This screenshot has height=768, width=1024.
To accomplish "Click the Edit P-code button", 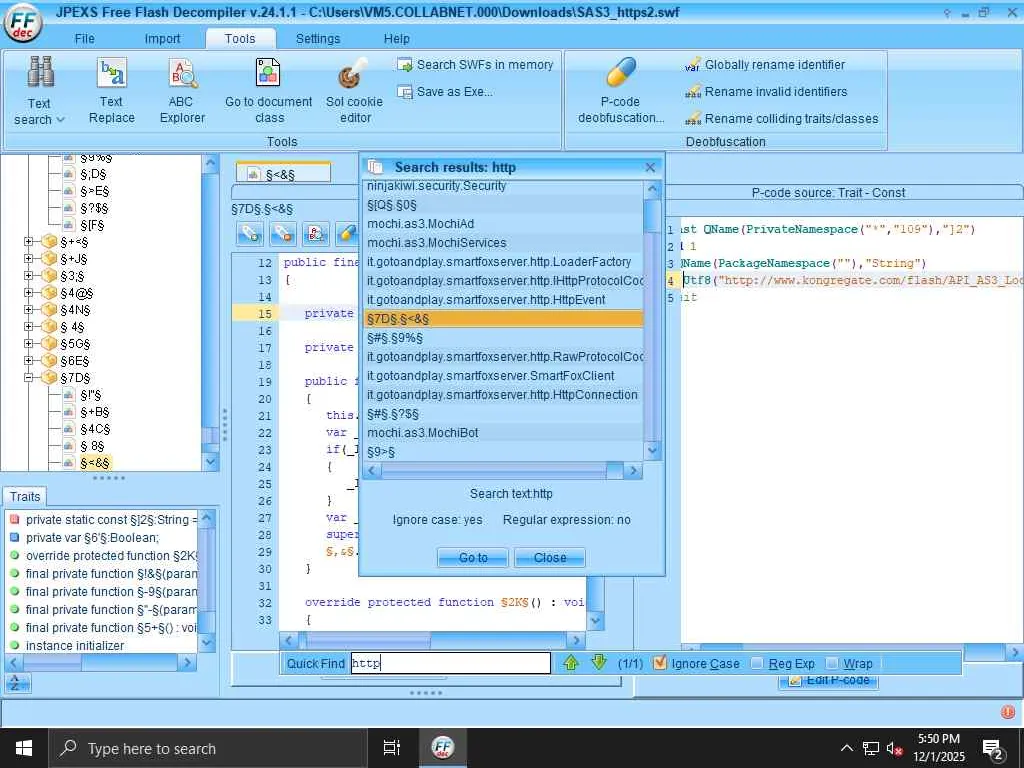I will click(x=828, y=680).
